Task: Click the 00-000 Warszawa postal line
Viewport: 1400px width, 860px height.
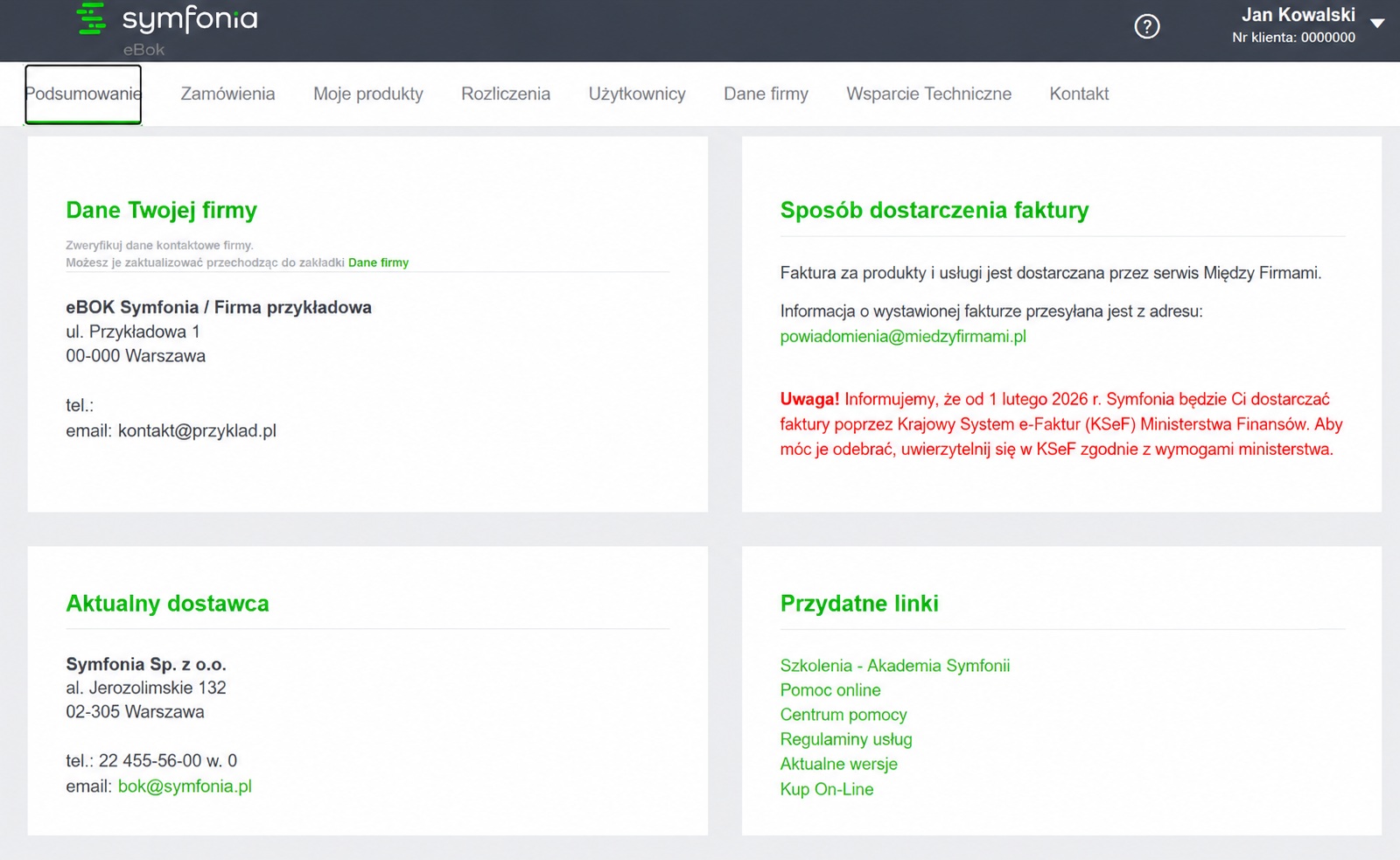Action: click(136, 356)
